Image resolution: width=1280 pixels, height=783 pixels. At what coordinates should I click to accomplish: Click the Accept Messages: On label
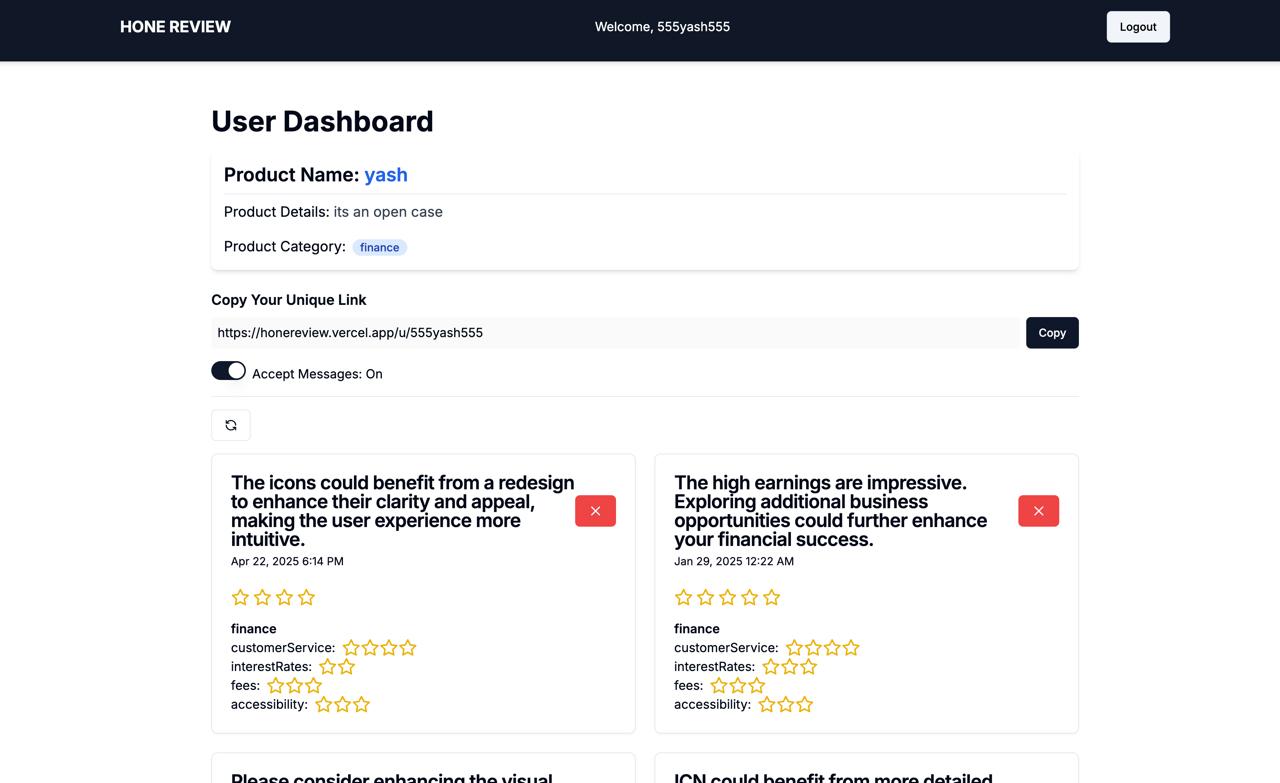point(317,374)
